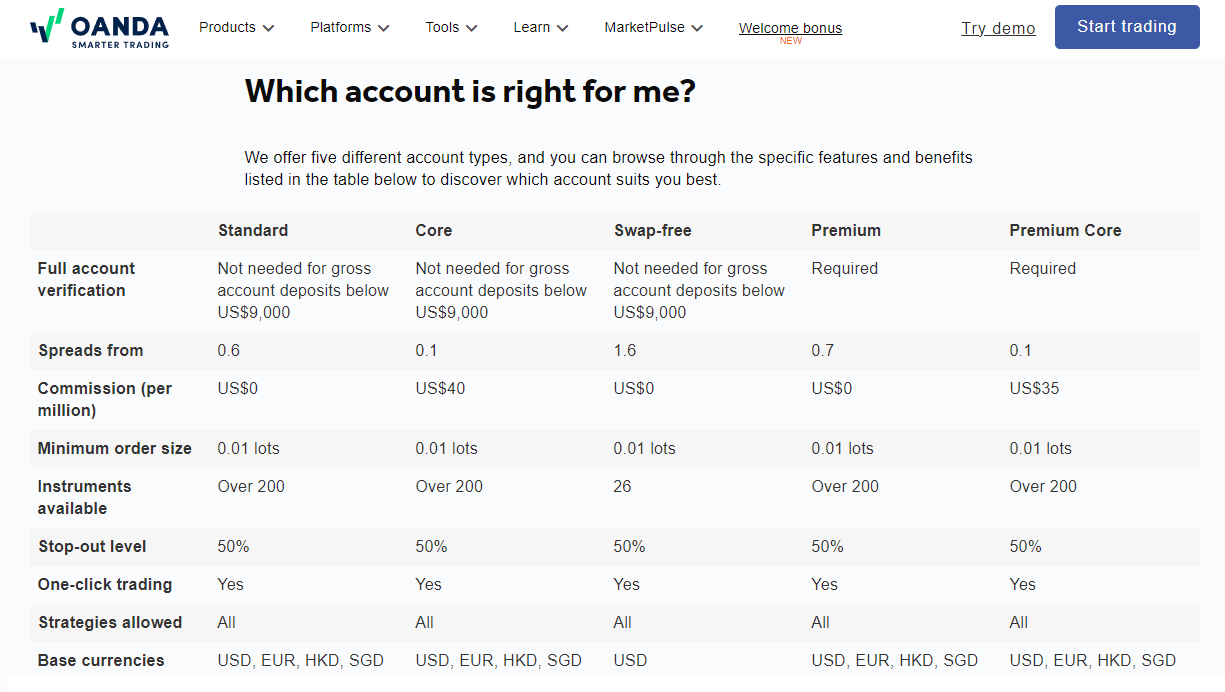This screenshot has height=692, width=1225.
Task: Open the Tools menu
Action: click(442, 27)
